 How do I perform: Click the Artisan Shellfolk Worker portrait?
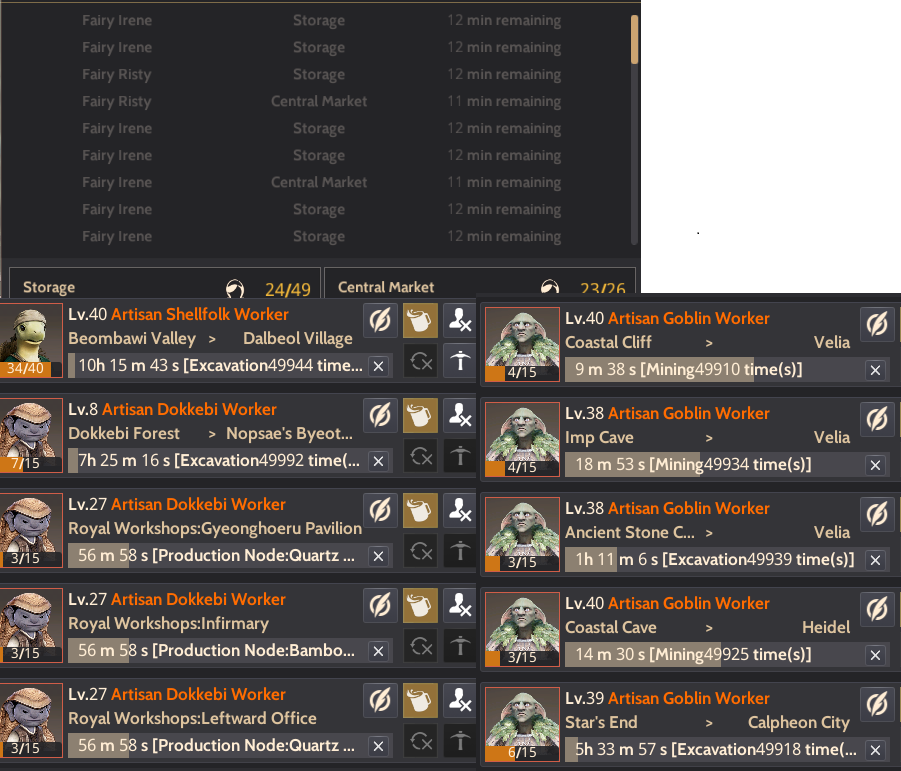(x=31, y=341)
